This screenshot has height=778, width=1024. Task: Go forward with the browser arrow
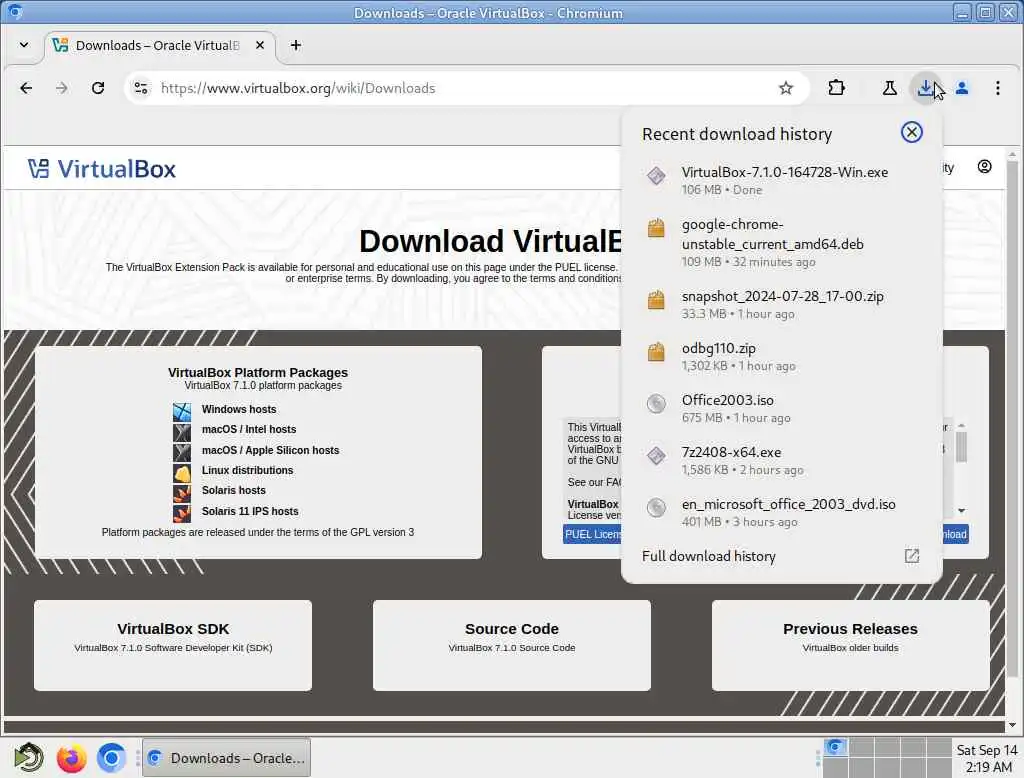[x=61, y=88]
